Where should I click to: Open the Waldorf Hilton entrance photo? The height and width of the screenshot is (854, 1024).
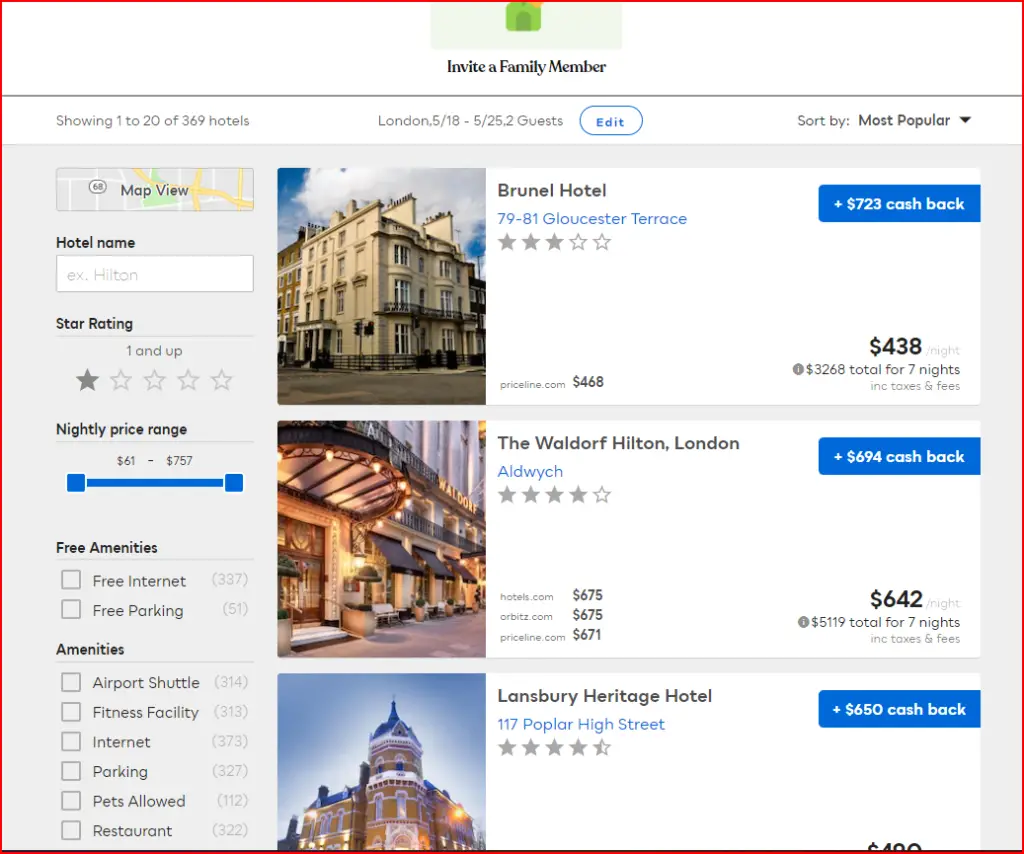381,539
